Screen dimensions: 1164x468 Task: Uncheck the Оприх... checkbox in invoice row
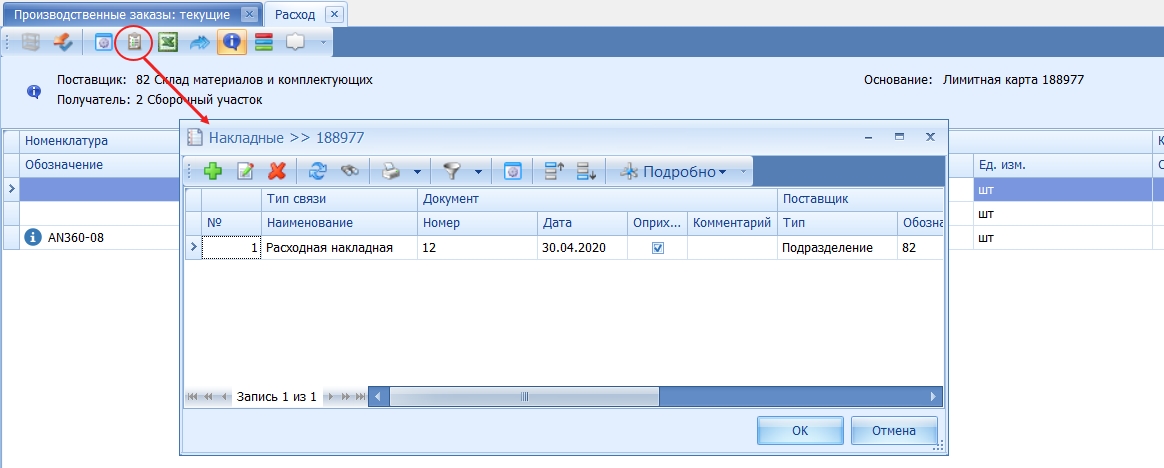coord(658,247)
